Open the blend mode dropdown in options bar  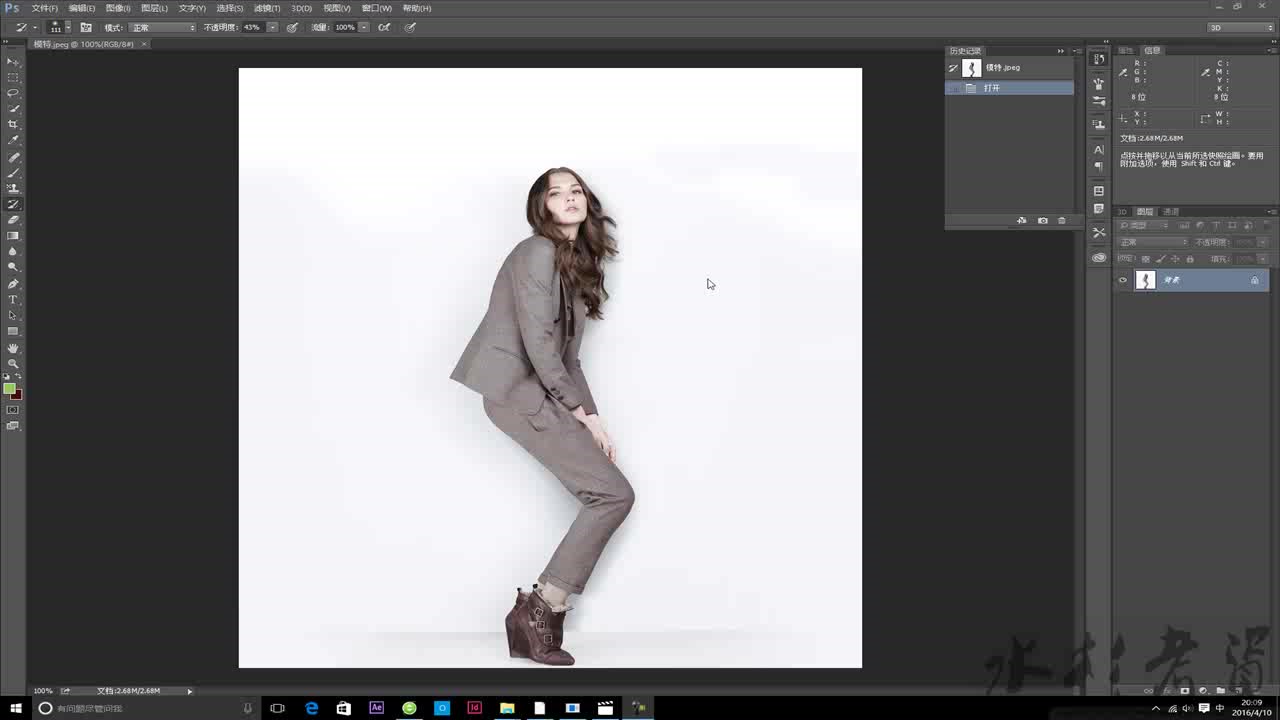coord(162,27)
